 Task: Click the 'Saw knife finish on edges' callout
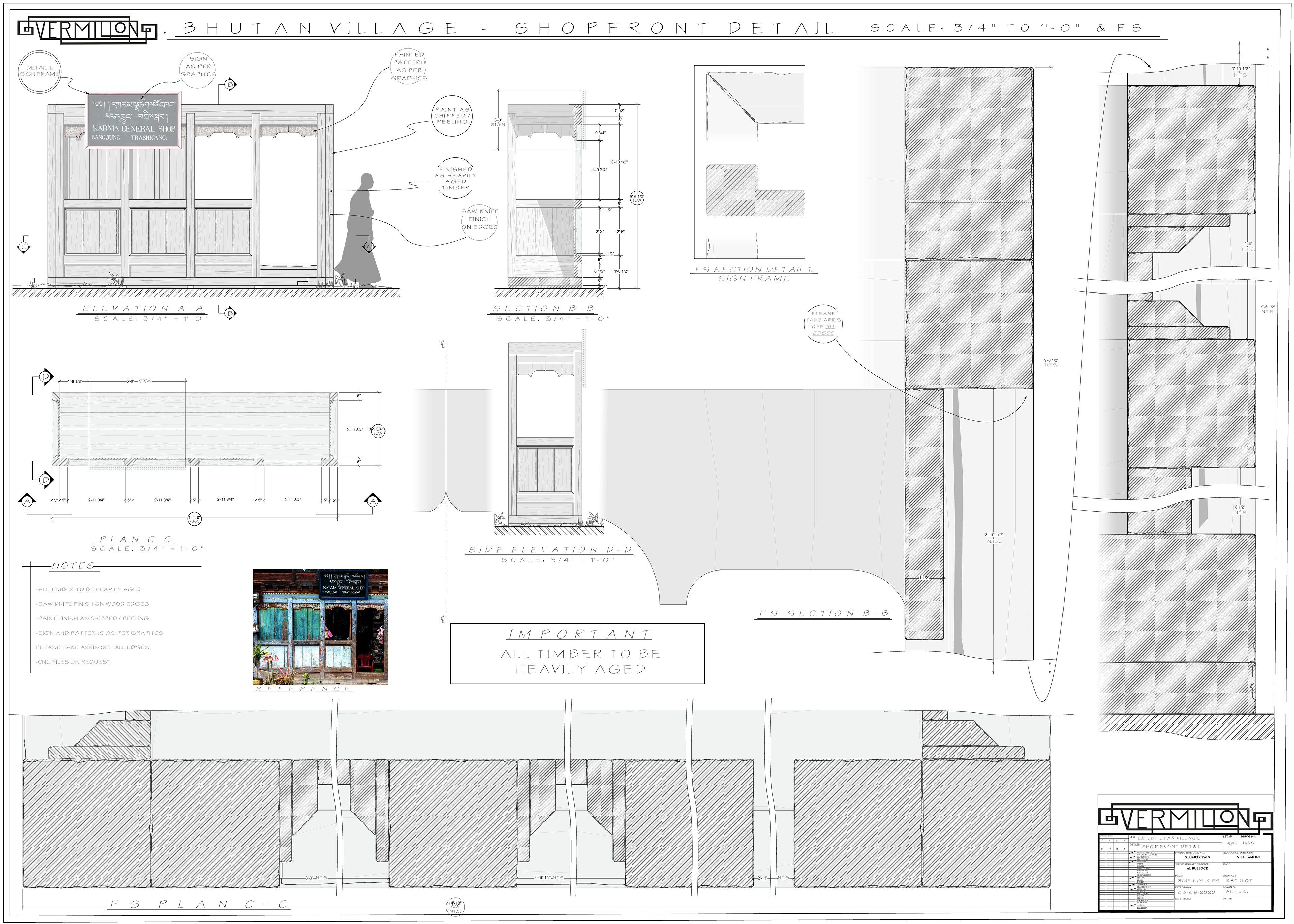[480, 220]
